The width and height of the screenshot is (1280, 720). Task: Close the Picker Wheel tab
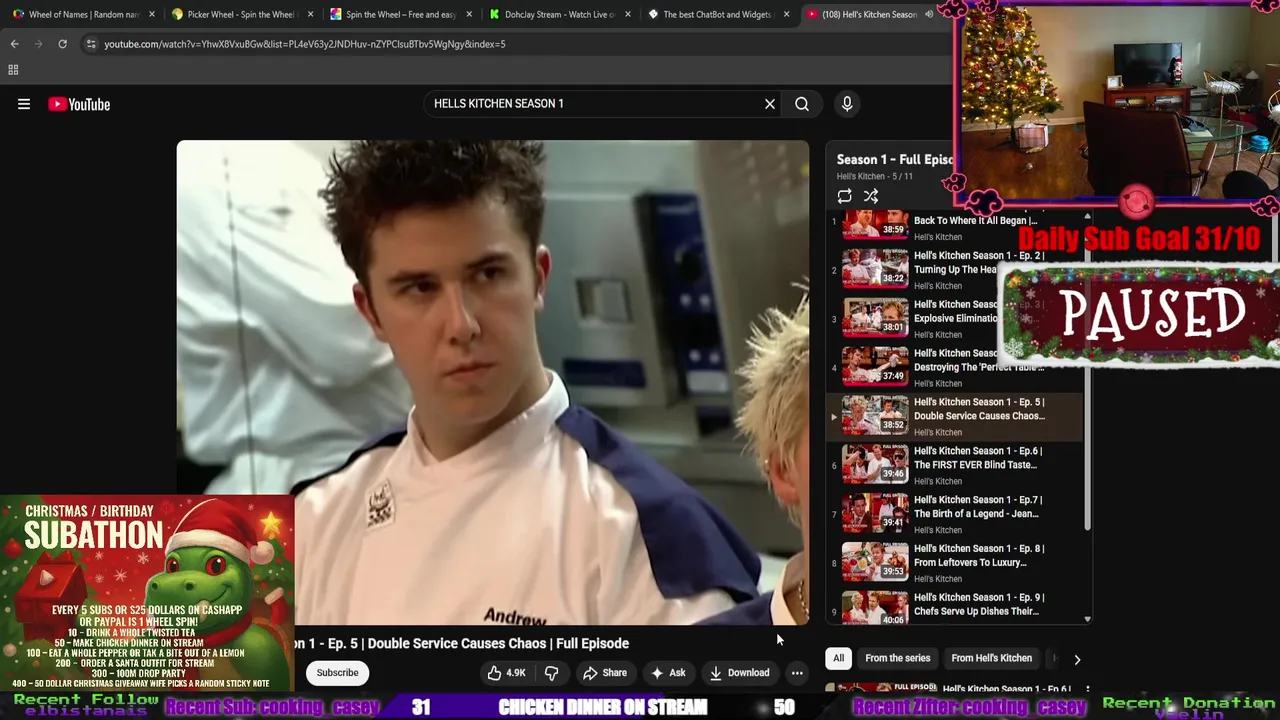[x=310, y=15]
